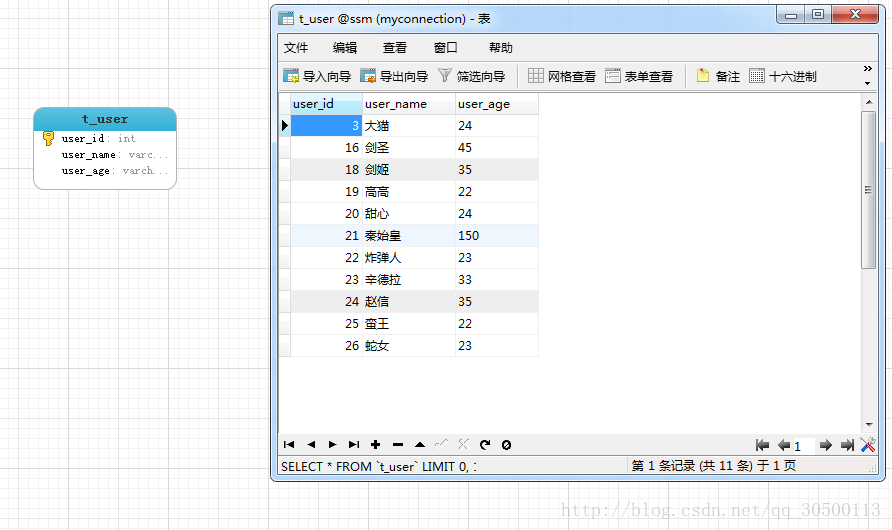Click the edit record triangle icon

420,445
